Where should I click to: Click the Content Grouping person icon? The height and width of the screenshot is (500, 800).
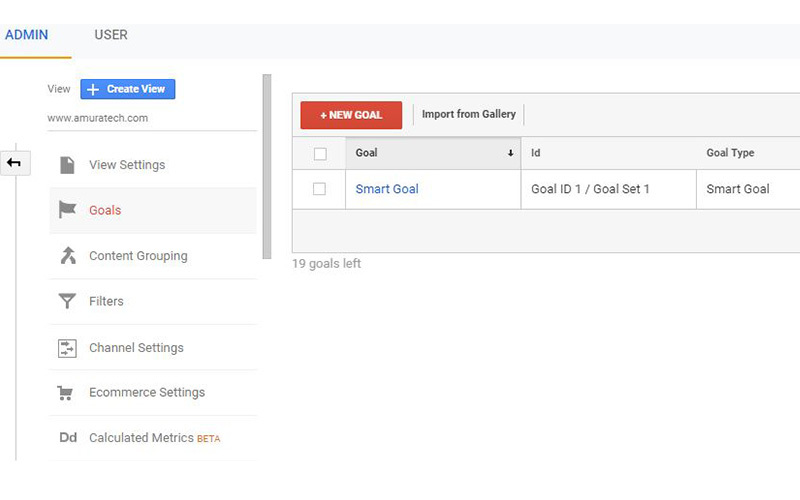click(68, 255)
